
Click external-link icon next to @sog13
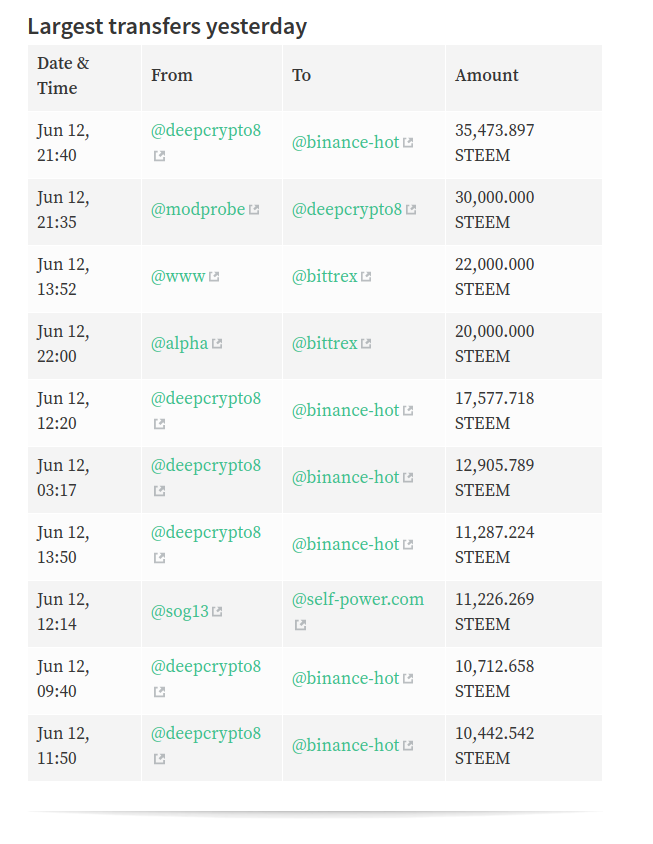(217, 611)
